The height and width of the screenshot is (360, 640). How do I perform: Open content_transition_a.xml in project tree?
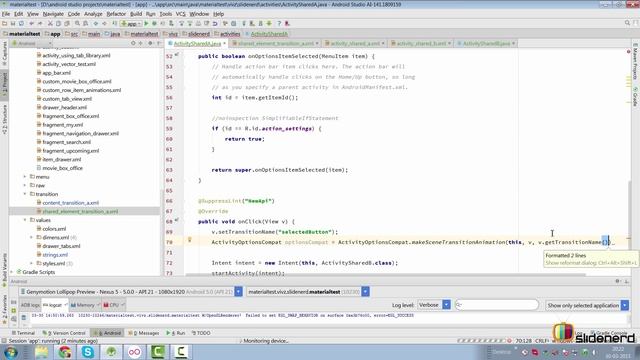click(70, 203)
